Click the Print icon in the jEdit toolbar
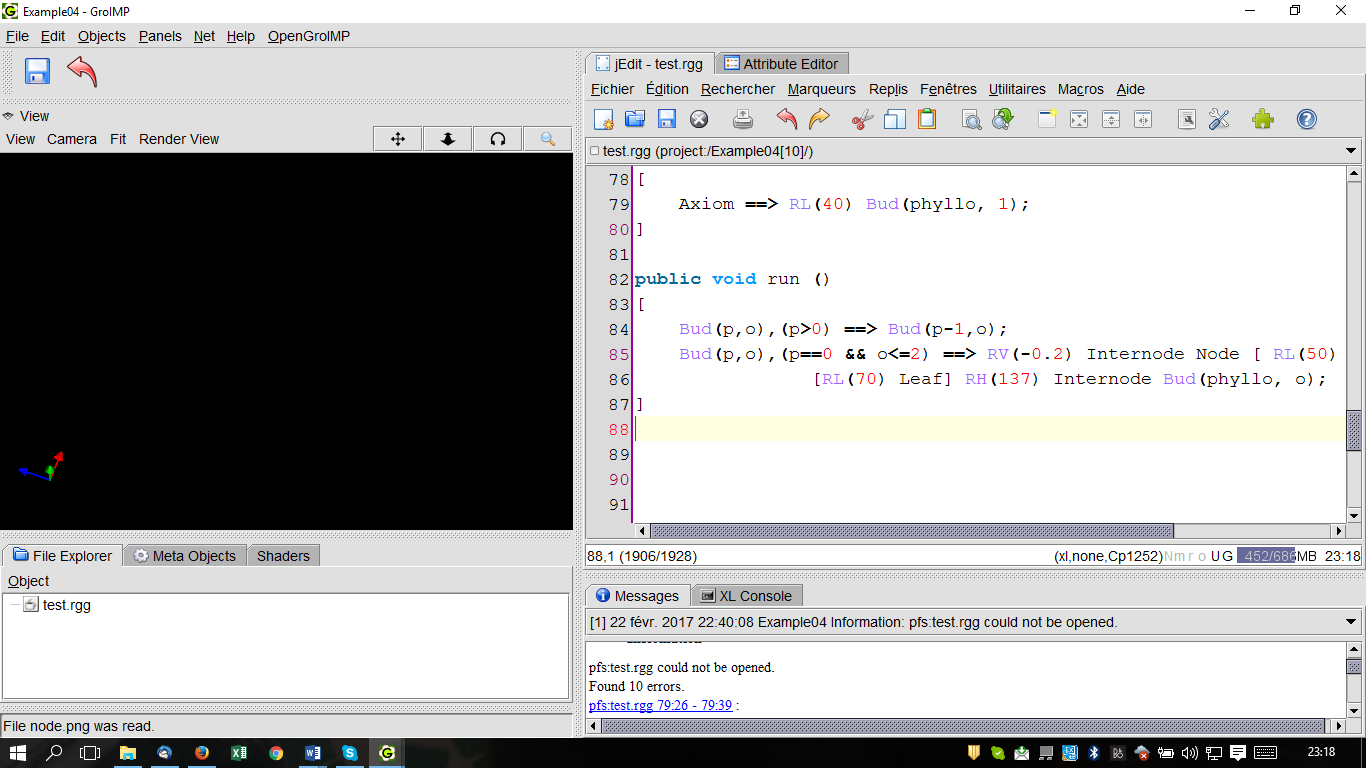Viewport: 1366px width, 768px height. (x=743, y=119)
